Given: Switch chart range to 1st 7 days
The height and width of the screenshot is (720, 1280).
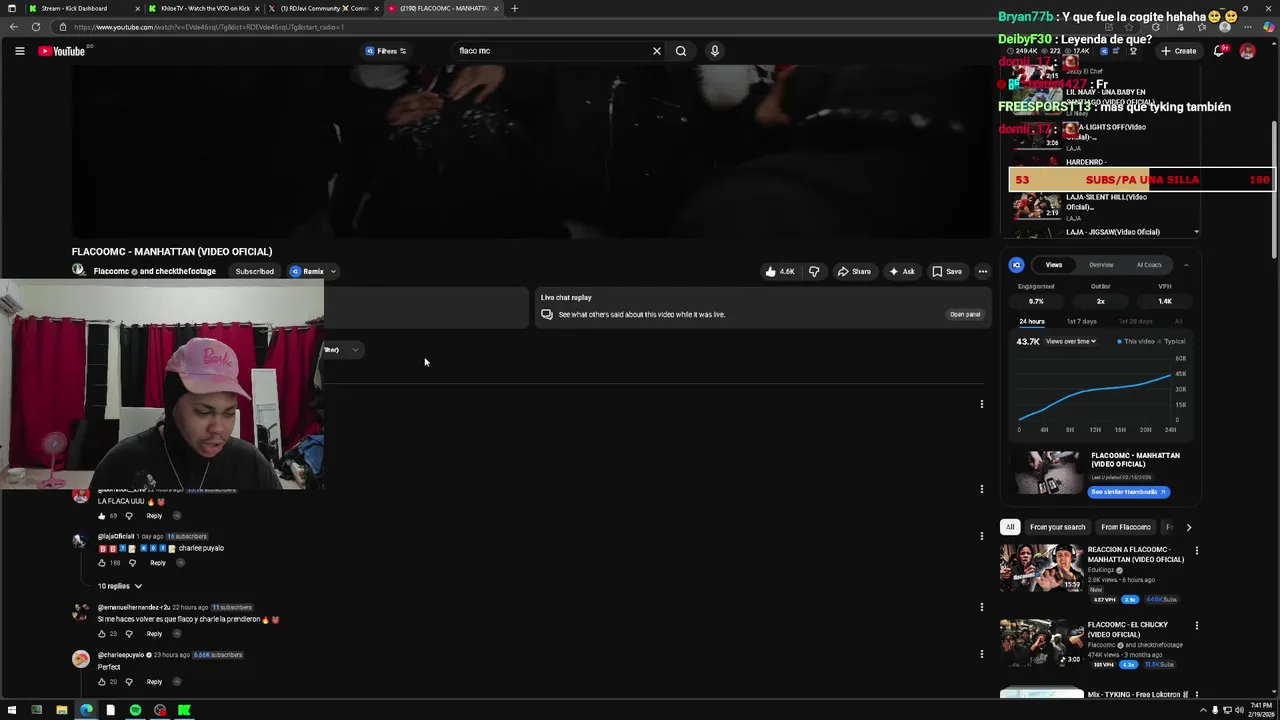Looking at the screenshot, I should tap(1081, 321).
